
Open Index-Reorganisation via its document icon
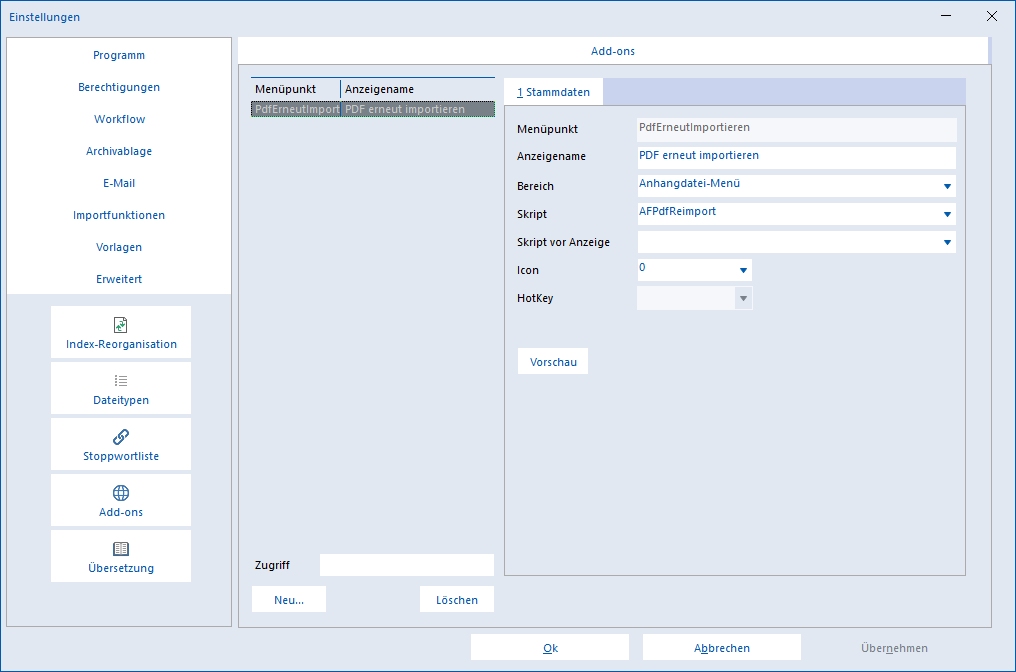pyautogui.click(x=121, y=325)
